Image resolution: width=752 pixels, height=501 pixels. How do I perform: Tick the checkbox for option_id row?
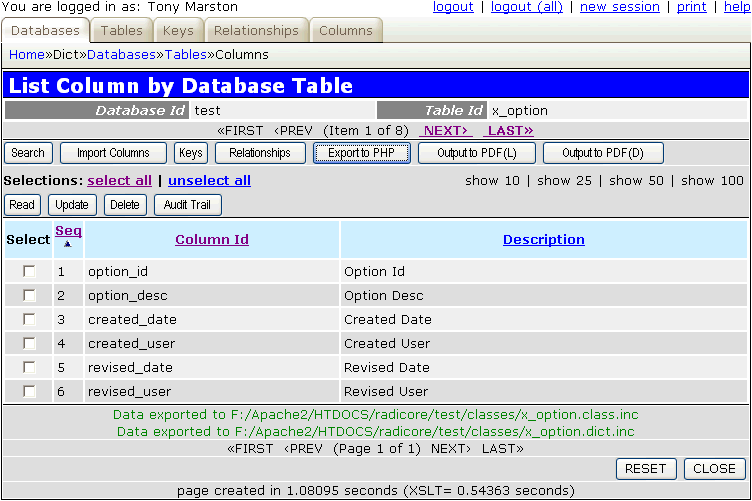pyautogui.click(x=29, y=271)
